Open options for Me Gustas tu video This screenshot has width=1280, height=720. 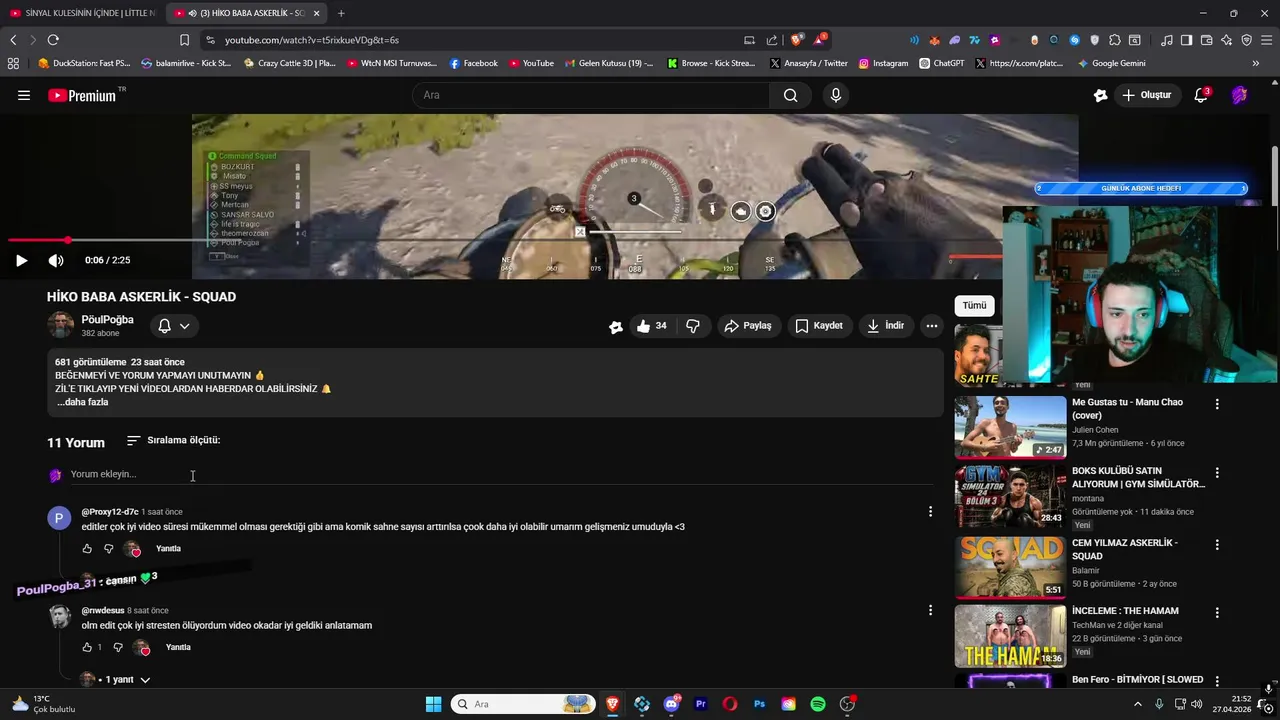tap(1217, 404)
